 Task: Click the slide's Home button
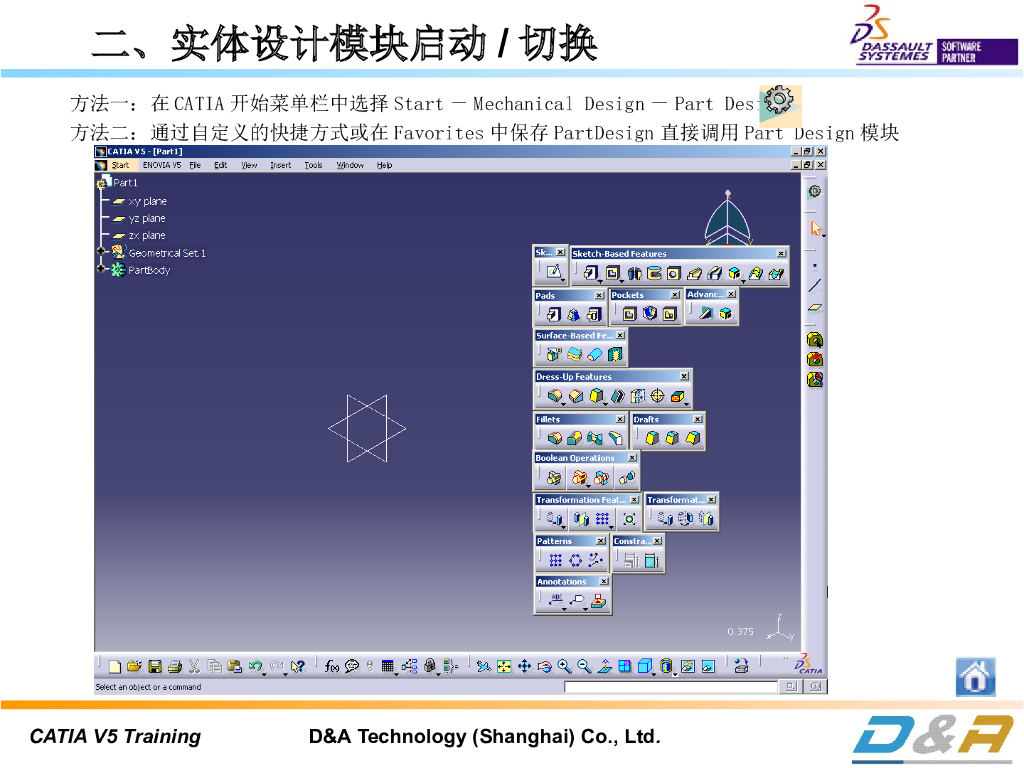pyautogui.click(x=976, y=677)
